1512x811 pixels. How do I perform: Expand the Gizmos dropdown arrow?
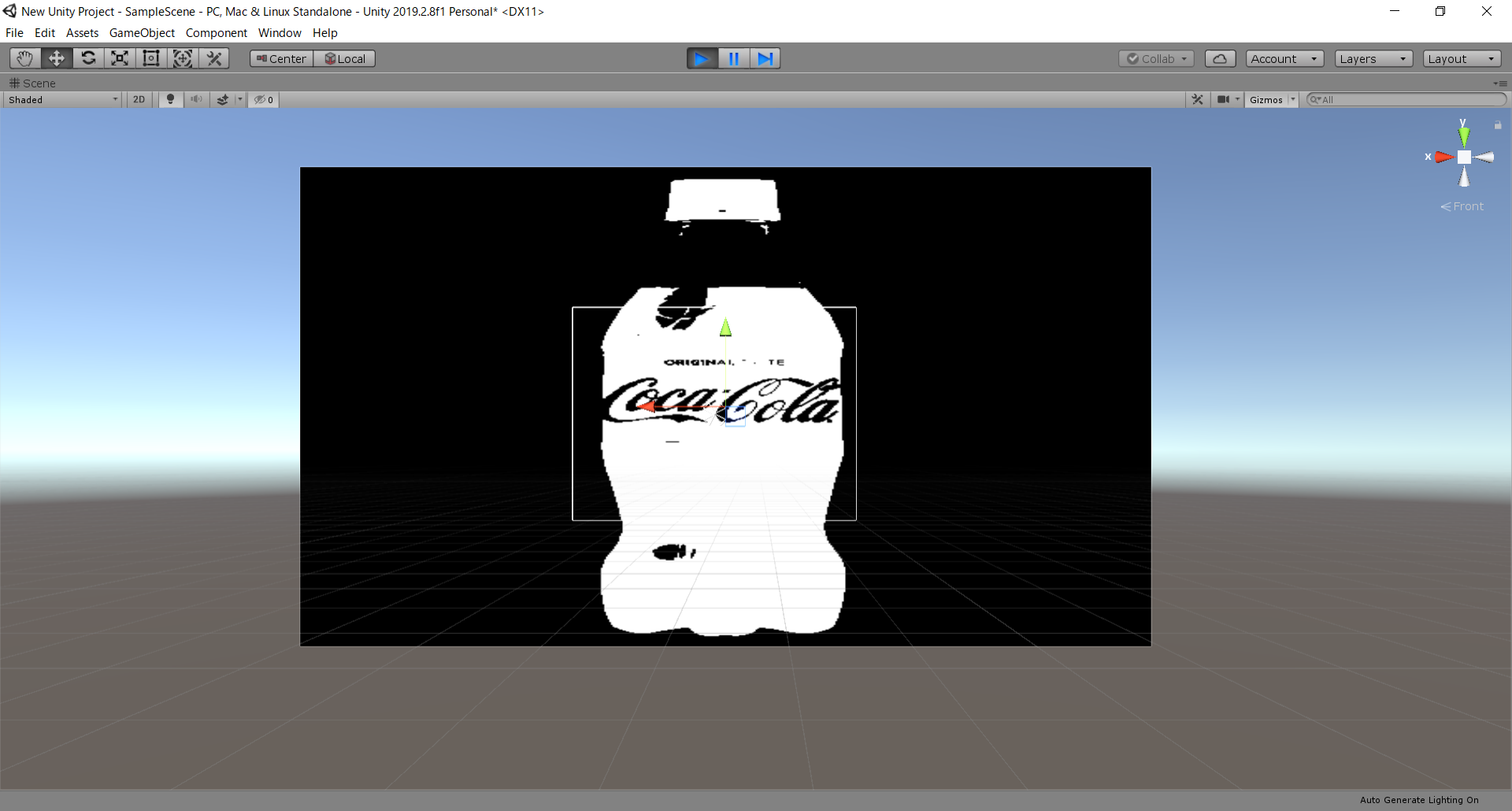point(1292,100)
